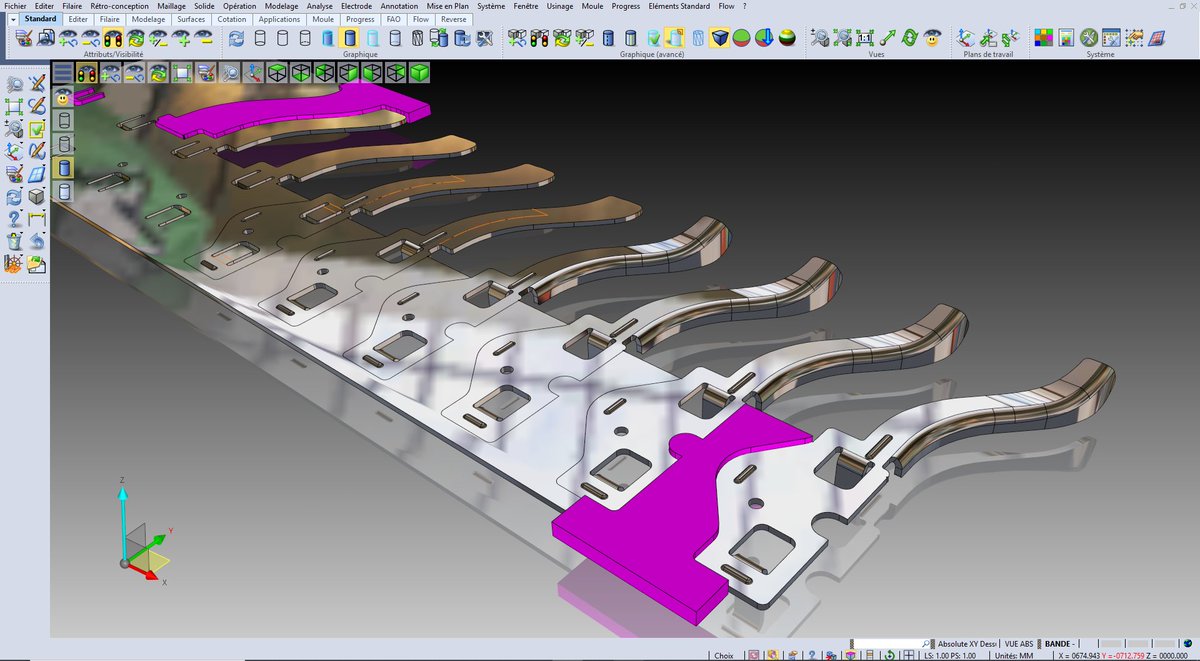This screenshot has height=661, width=1200.
Task: Toggle the highlighted dark cube rendering icon
Action: pos(718,38)
